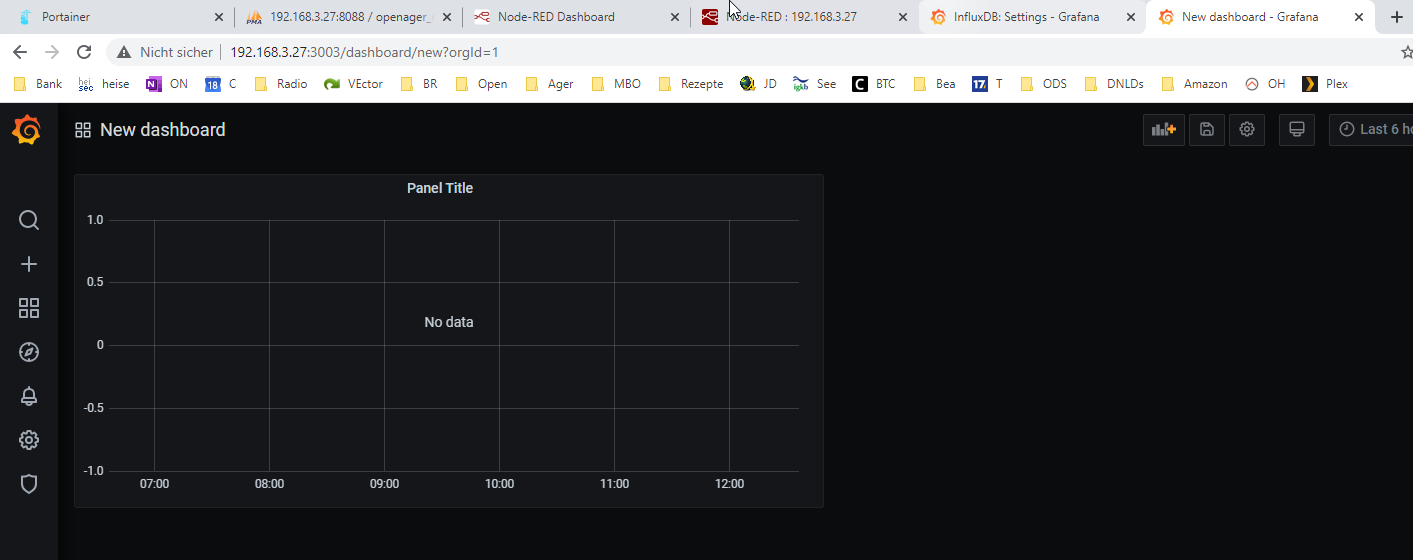Open dashboard settings gear in top toolbar

tap(1247, 130)
